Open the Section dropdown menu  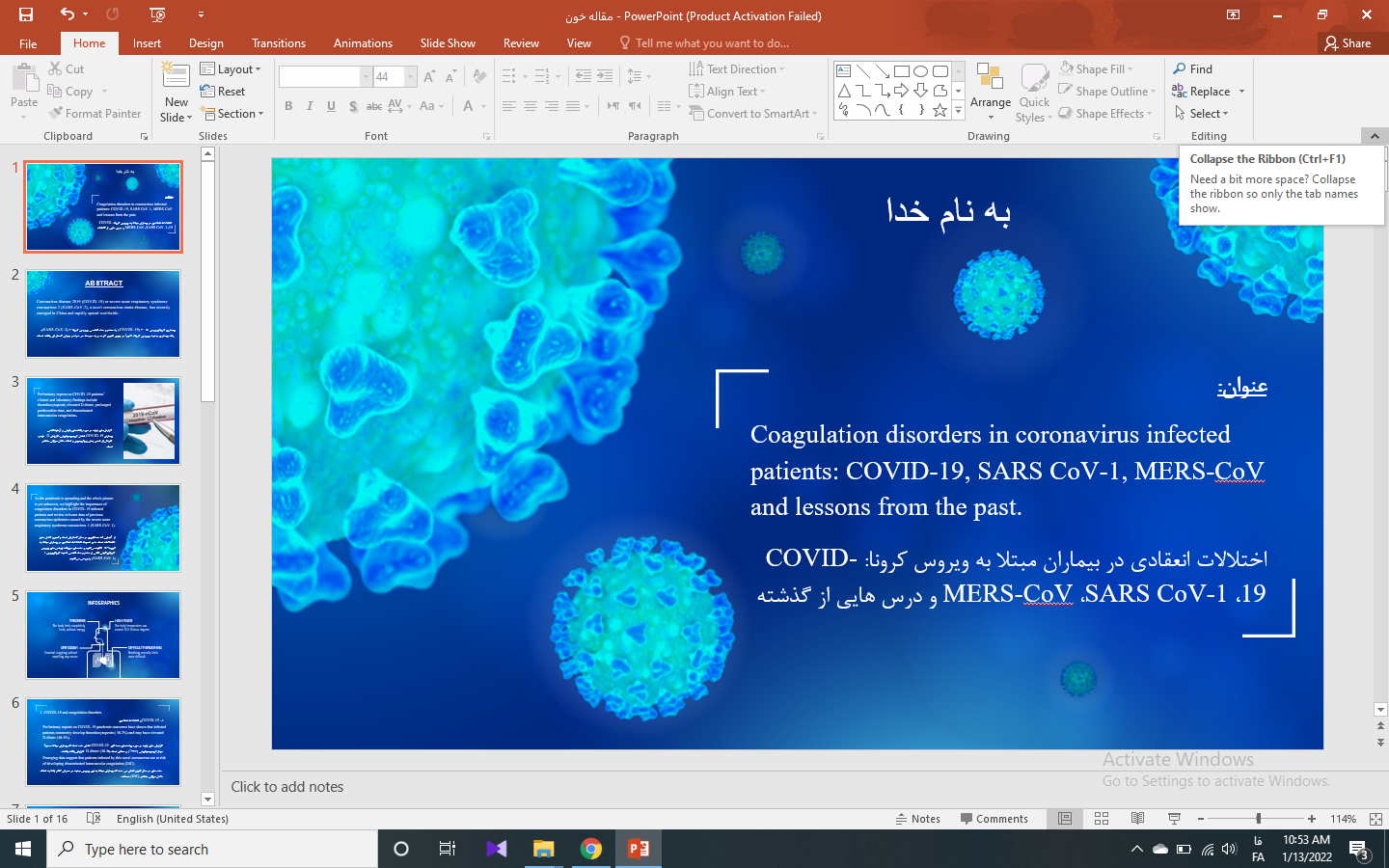click(232, 114)
